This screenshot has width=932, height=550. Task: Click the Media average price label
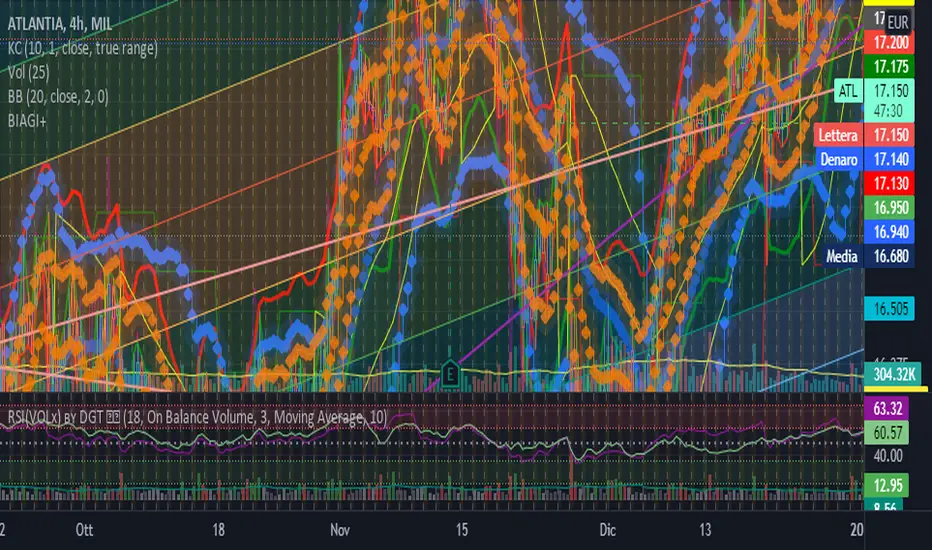[x=842, y=256]
